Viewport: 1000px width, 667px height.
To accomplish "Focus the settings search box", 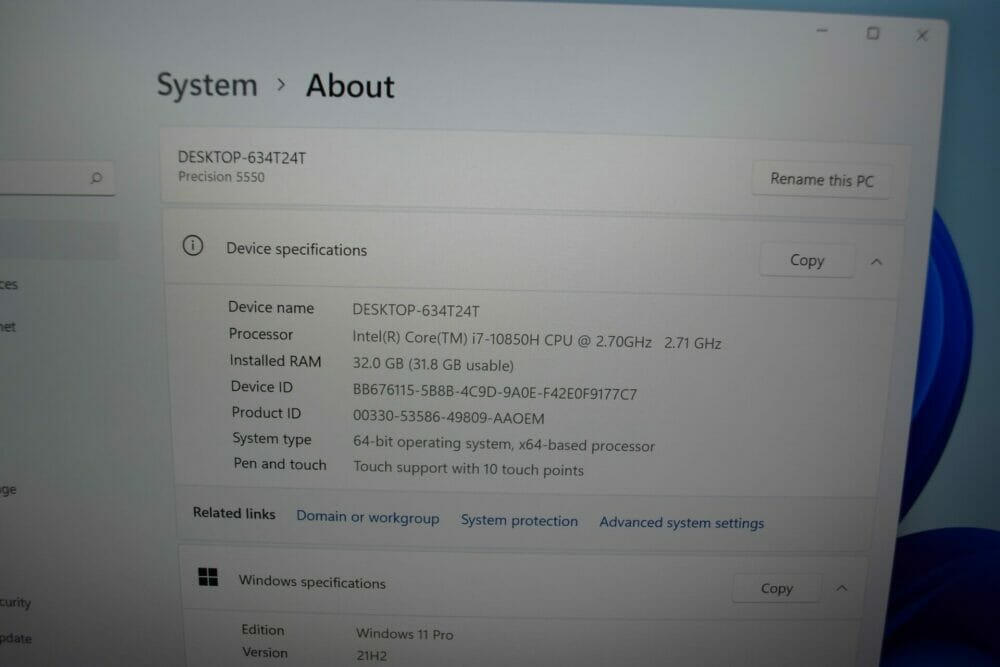I will (x=56, y=178).
